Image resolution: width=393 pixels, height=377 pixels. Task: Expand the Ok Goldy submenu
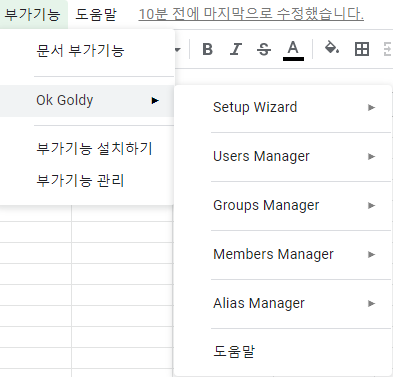[x=87, y=101]
